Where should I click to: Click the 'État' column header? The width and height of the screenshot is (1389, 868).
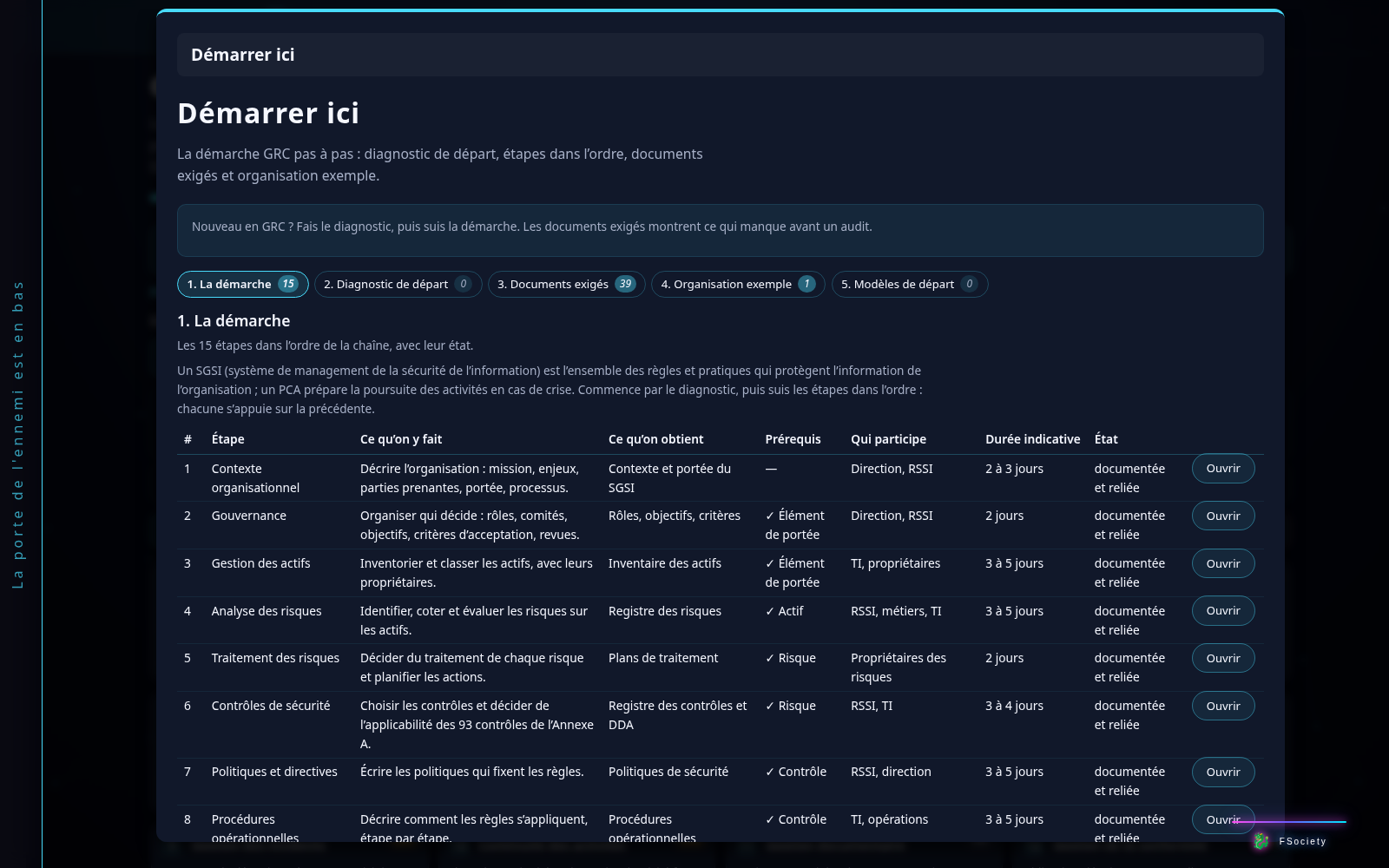pyautogui.click(x=1106, y=439)
